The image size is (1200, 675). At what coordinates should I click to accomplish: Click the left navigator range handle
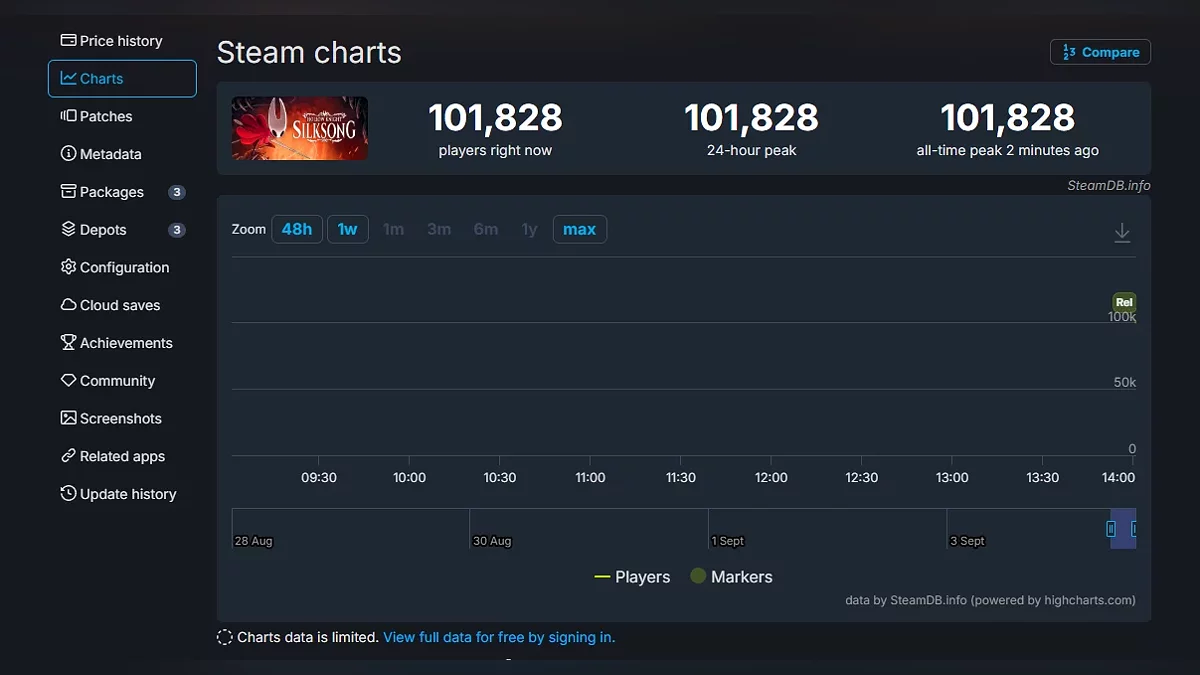click(1111, 528)
